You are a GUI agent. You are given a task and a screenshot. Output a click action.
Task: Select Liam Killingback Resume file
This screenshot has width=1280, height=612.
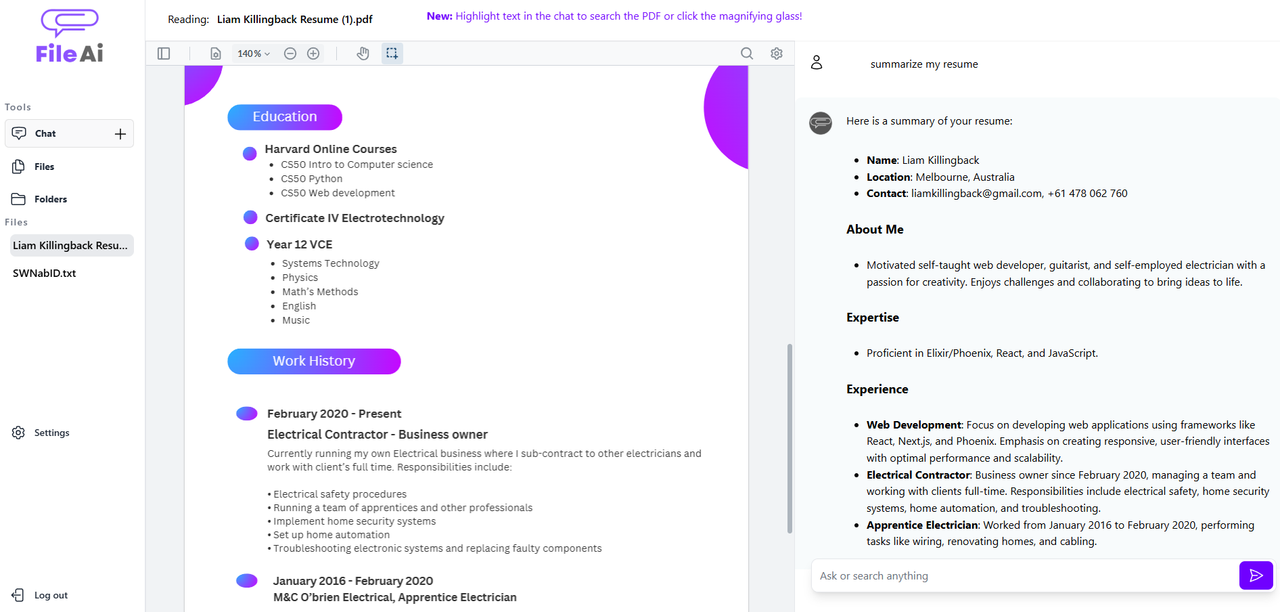click(71, 245)
